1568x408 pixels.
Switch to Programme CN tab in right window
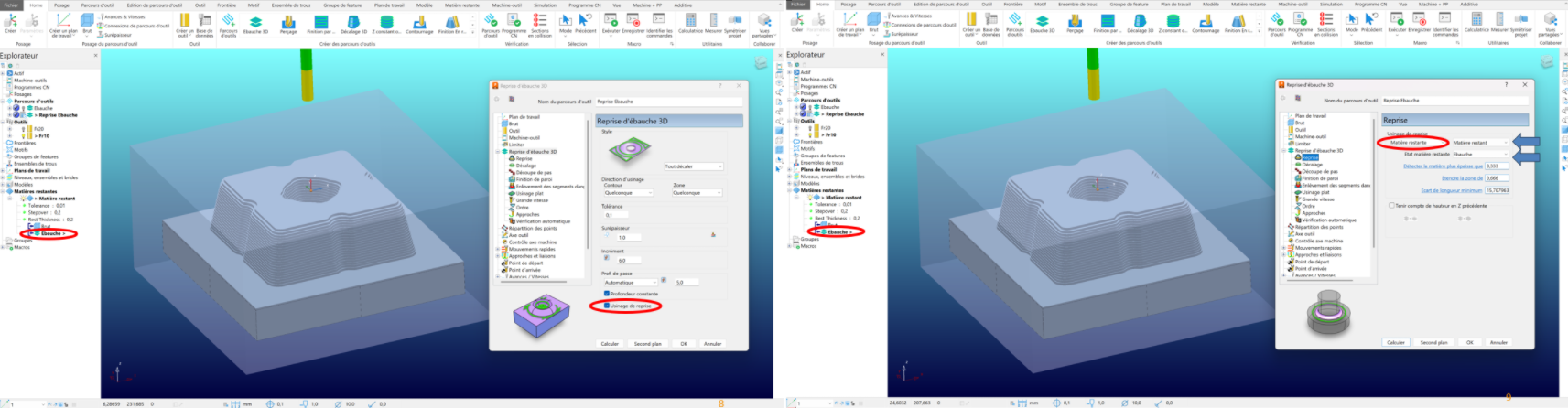coord(1371,5)
